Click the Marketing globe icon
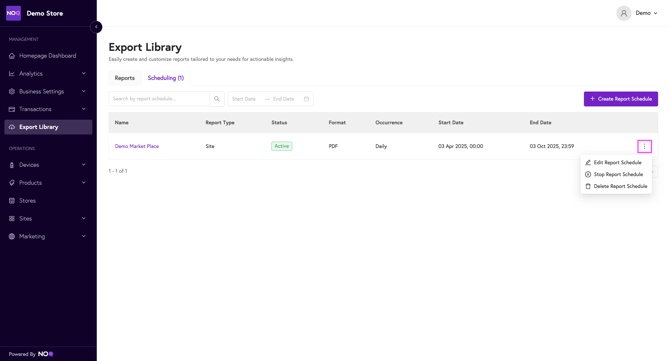Viewport: 670px width, 361px height. 12,236
